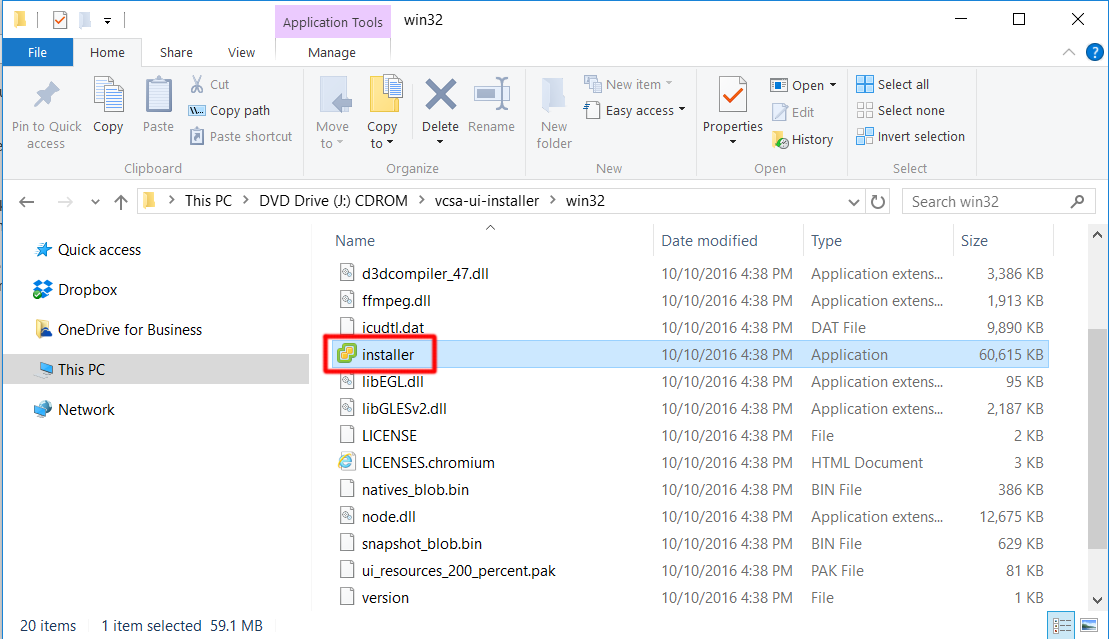This screenshot has height=639, width=1109.
Task: Open the File tab
Action: pos(37,52)
